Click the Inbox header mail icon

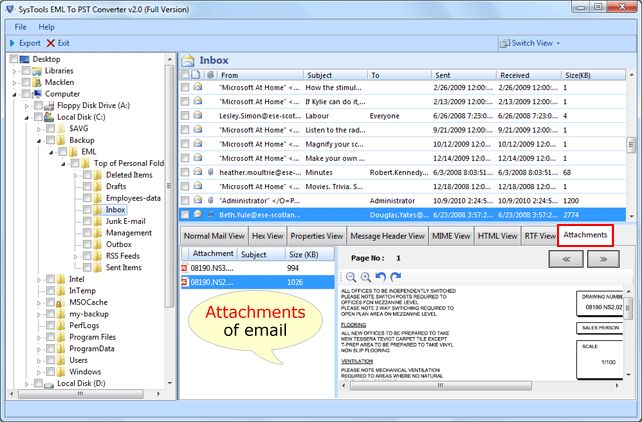tap(188, 61)
